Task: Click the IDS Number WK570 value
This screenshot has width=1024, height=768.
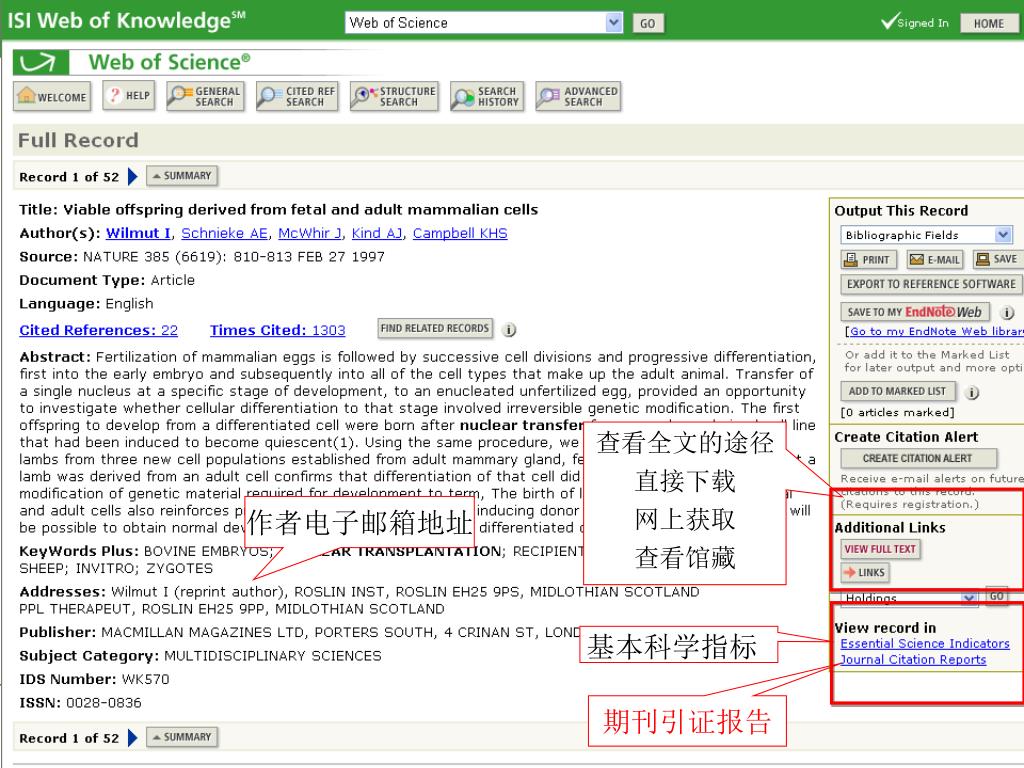Action: (x=146, y=680)
